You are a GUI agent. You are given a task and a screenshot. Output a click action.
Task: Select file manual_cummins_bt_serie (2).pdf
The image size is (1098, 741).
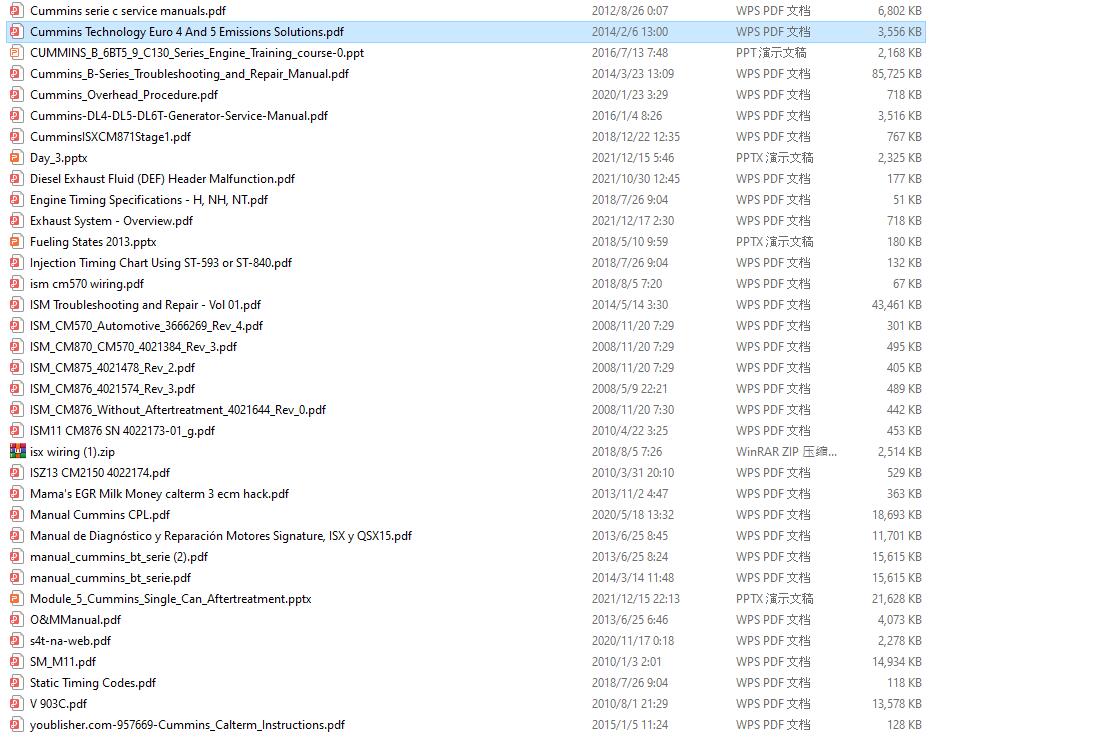pyautogui.click(x=119, y=557)
